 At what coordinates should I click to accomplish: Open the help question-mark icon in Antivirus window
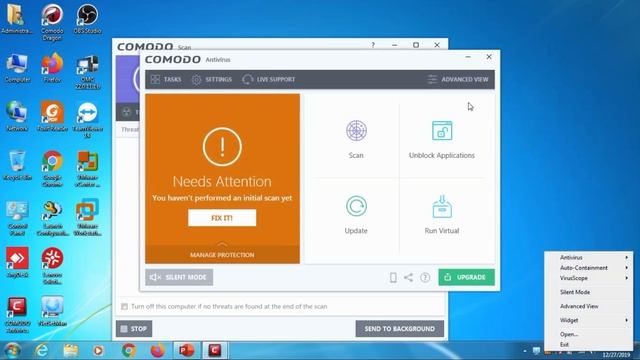425,278
